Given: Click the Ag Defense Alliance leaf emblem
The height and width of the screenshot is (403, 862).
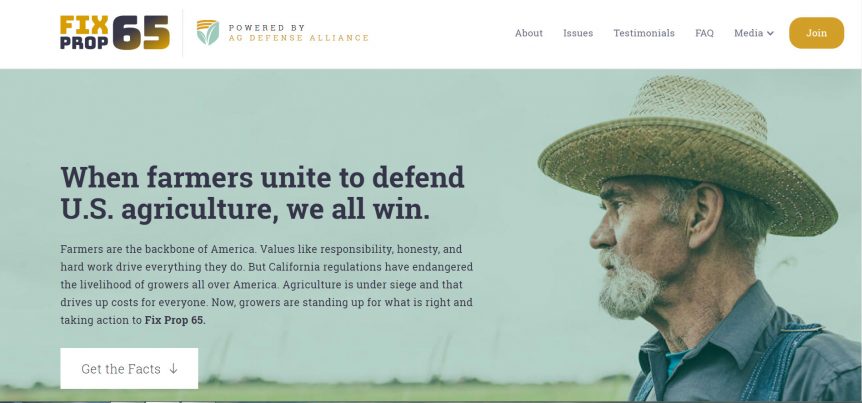Looking at the screenshot, I should pos(208,32).
